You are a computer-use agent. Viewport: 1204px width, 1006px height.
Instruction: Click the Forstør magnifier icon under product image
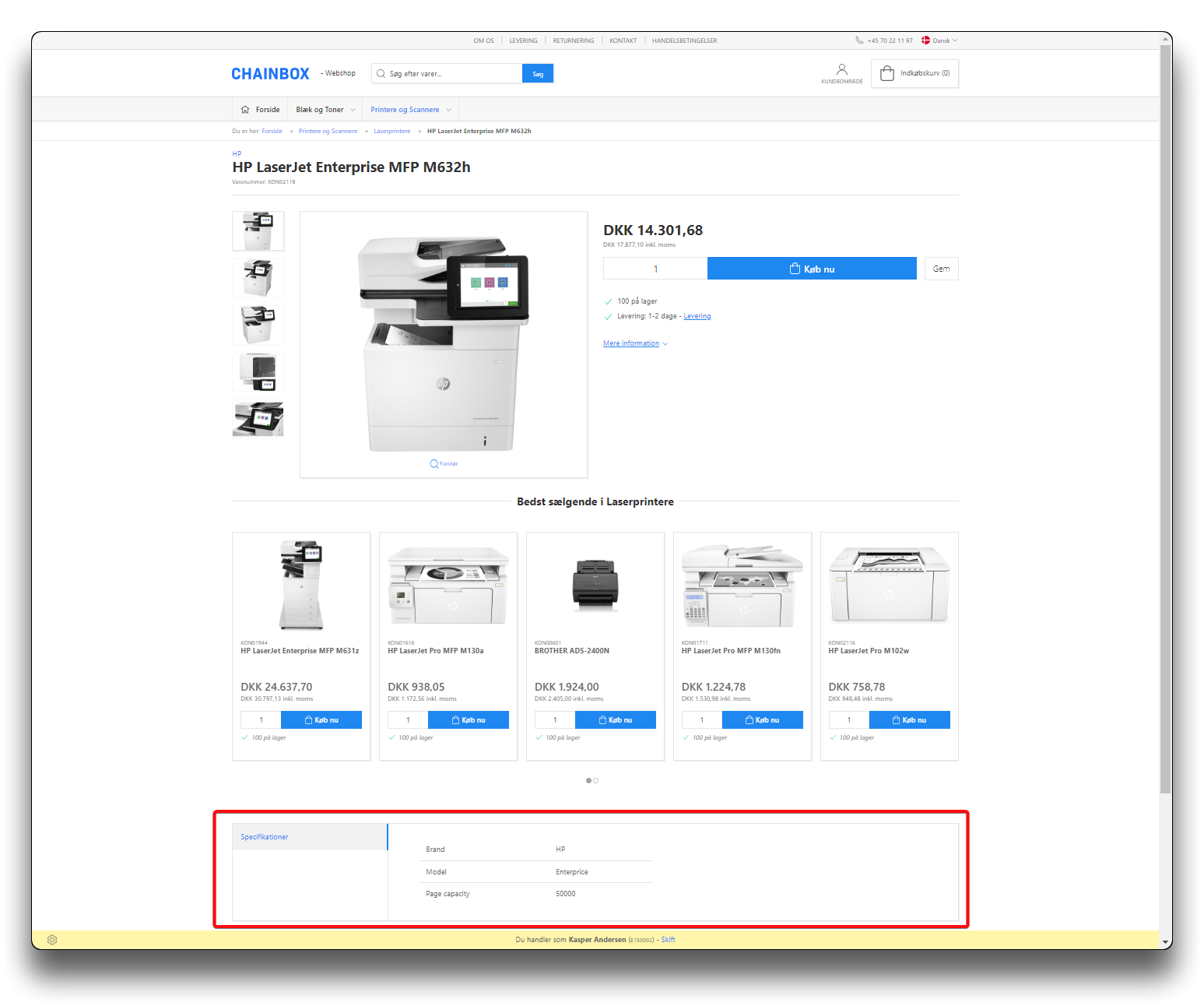[434, 464]
